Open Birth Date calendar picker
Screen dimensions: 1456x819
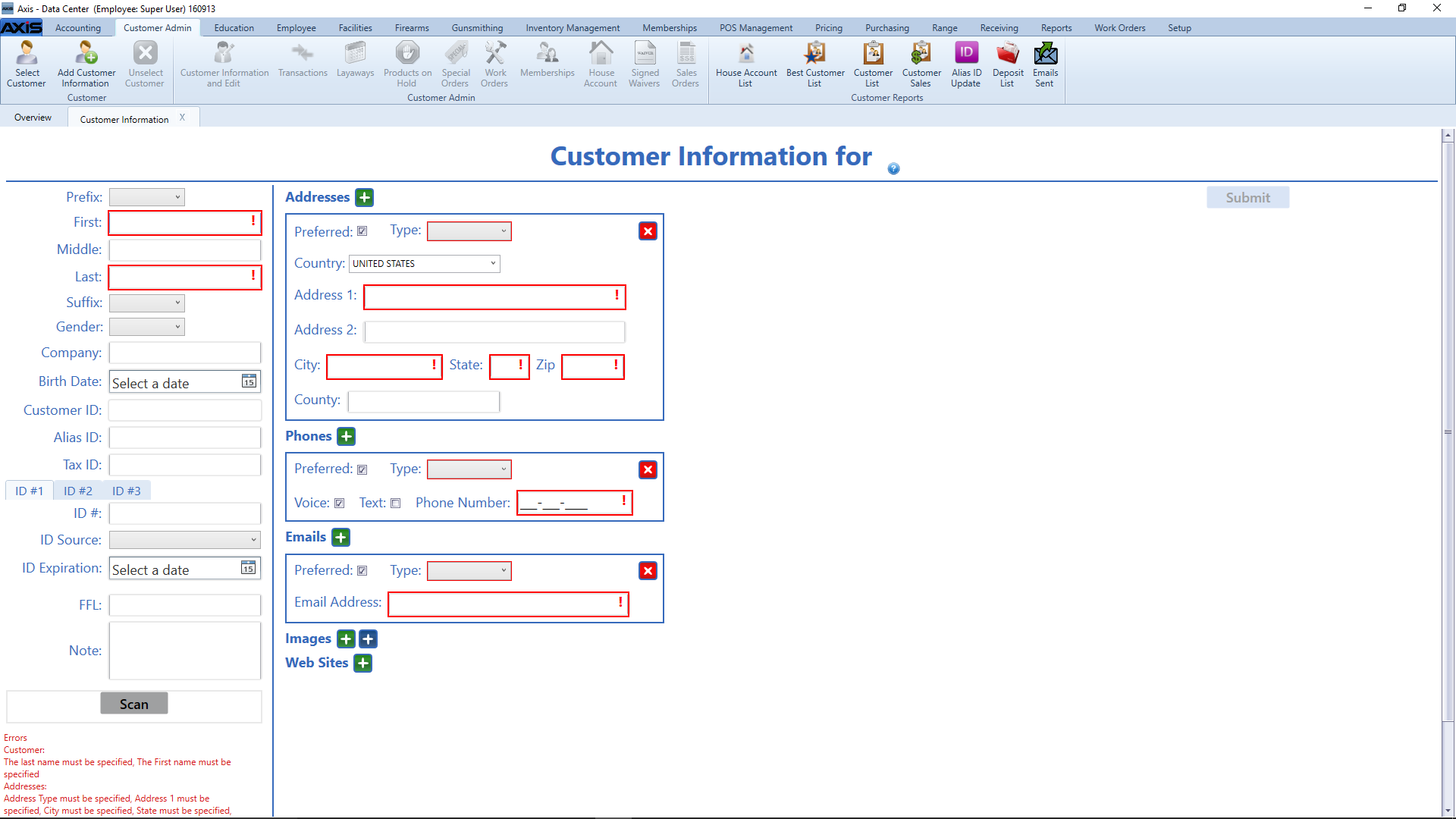coord(249,381)
